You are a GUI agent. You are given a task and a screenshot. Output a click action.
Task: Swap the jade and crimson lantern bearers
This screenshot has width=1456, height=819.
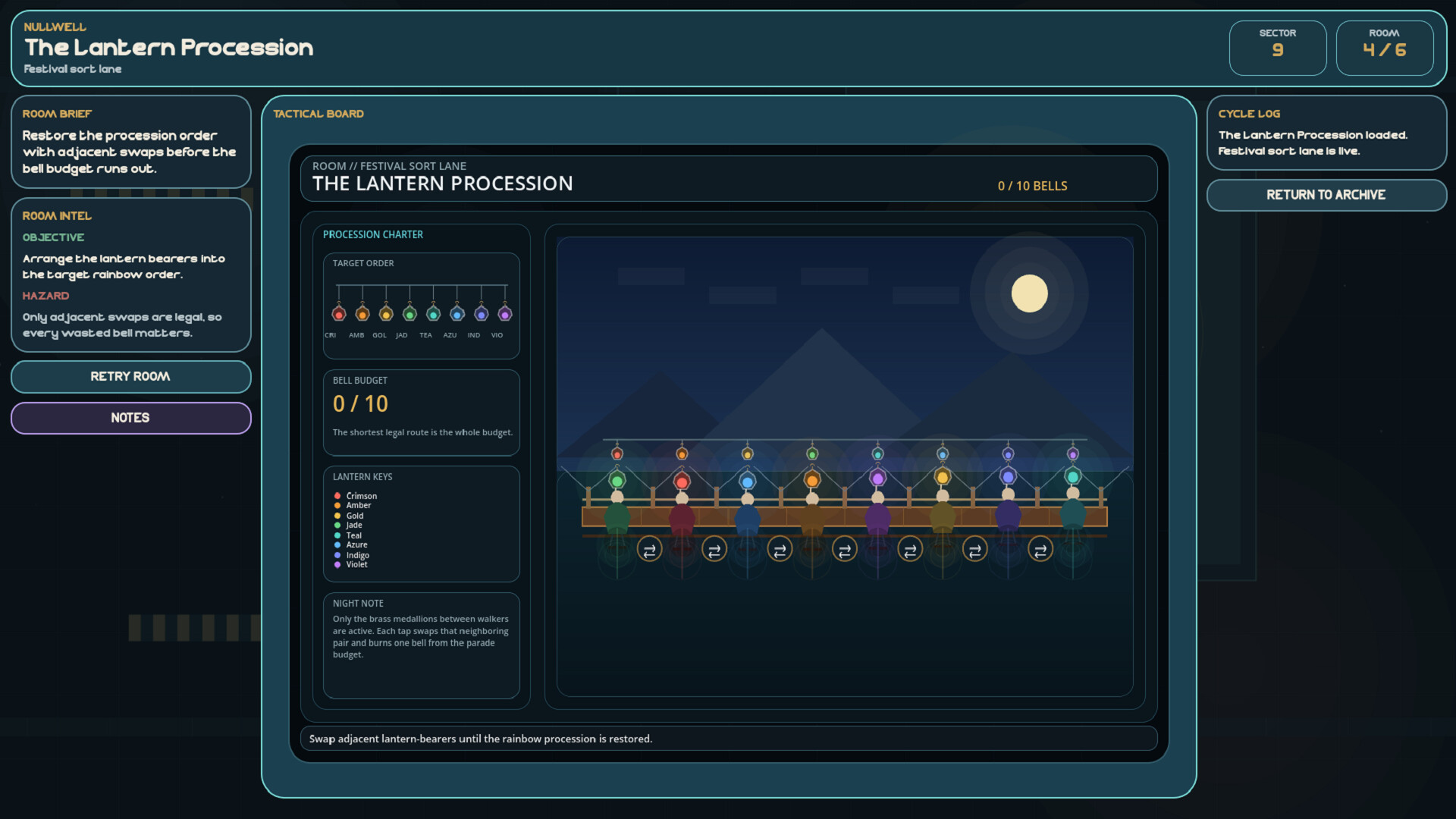pyautogui.click(x=649, y=550)
